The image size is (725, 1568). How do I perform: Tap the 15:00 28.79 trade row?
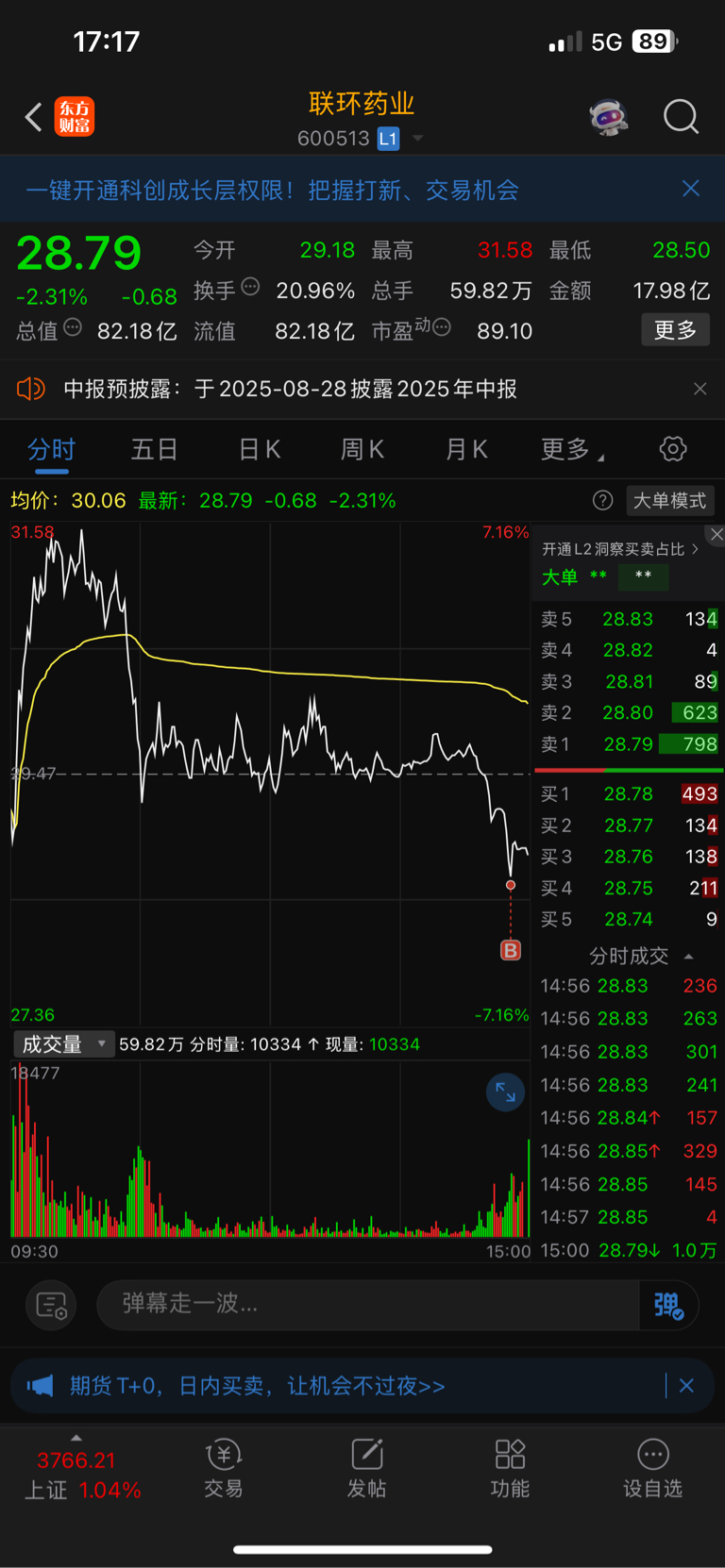coord(629,1250)
